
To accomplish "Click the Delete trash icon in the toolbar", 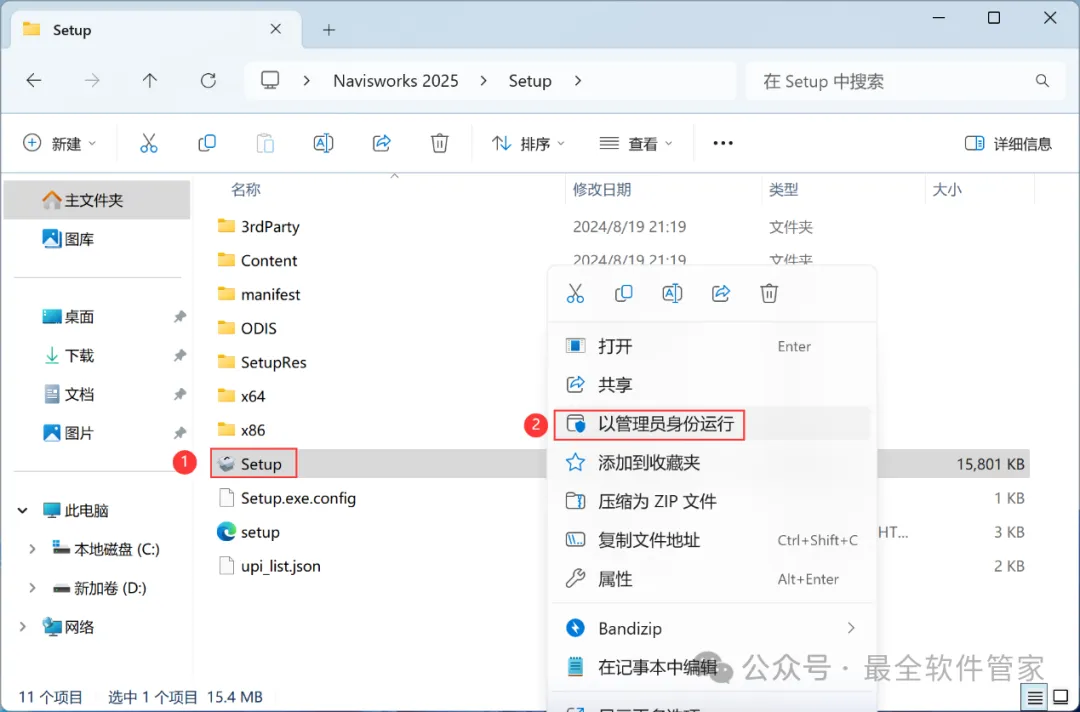I will 439,143.
